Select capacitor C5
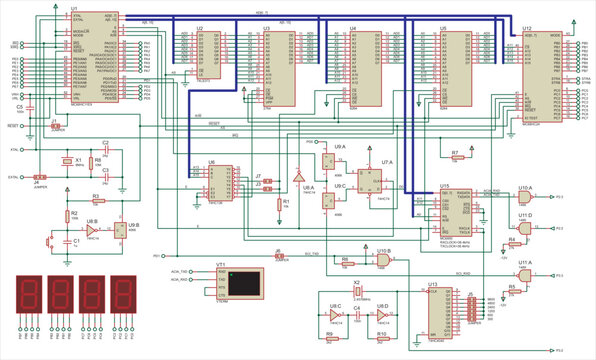The image size is (596, 360). 30,108
